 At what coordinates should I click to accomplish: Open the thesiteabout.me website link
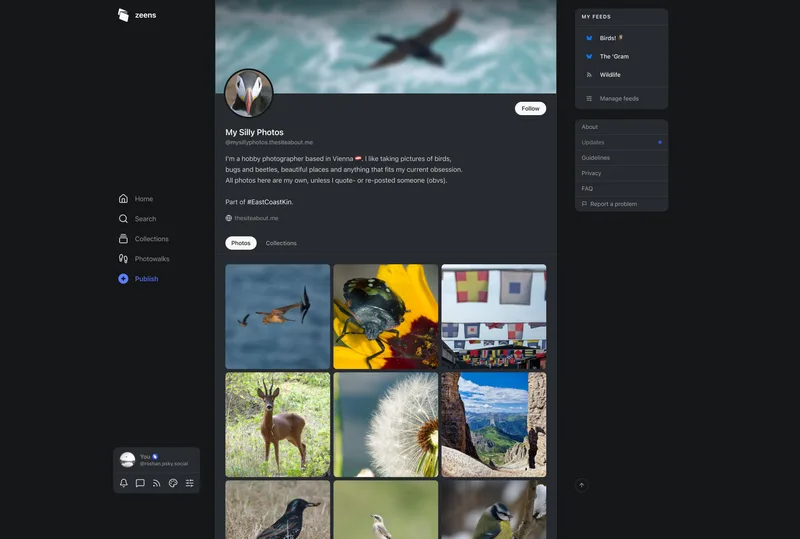point(256,218)
